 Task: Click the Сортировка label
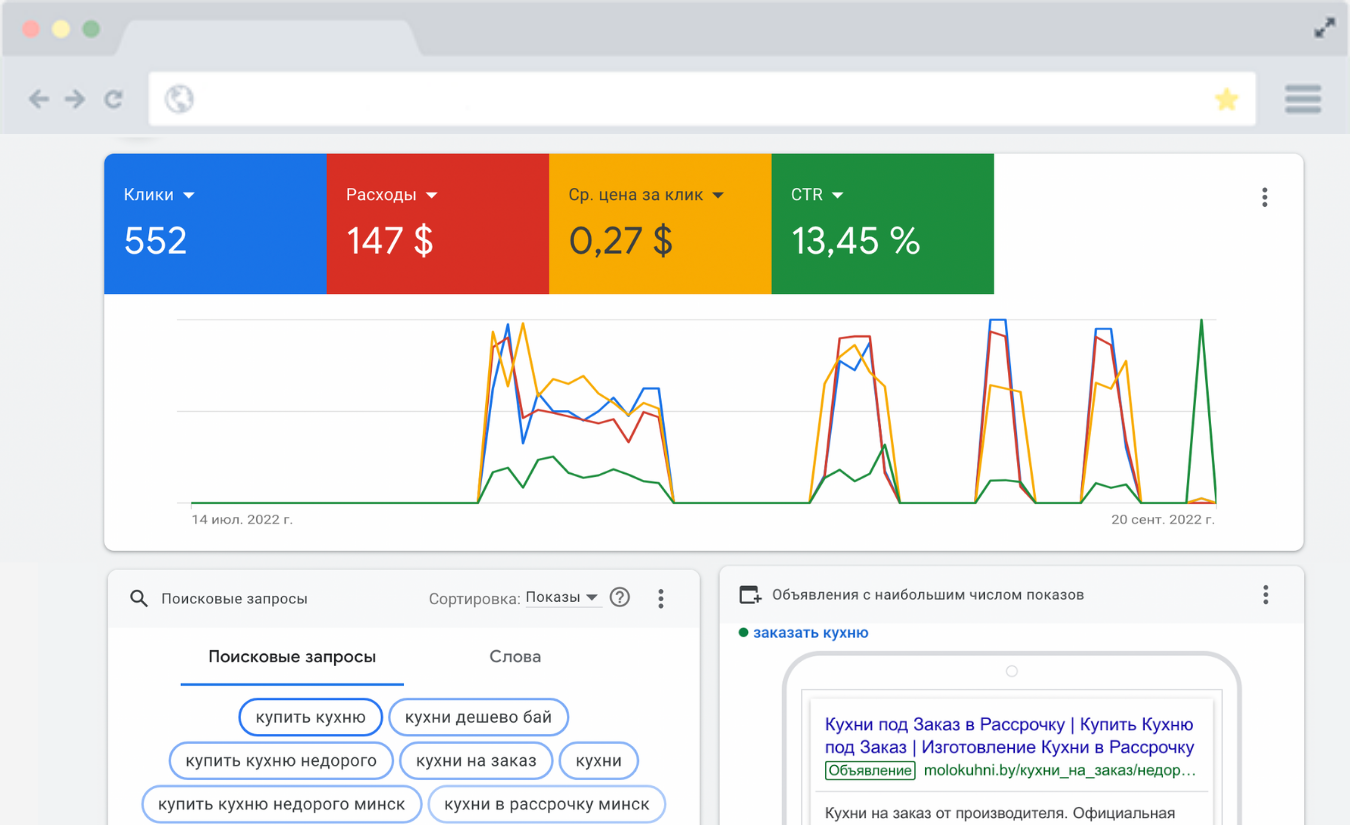(x=475, y=598)
